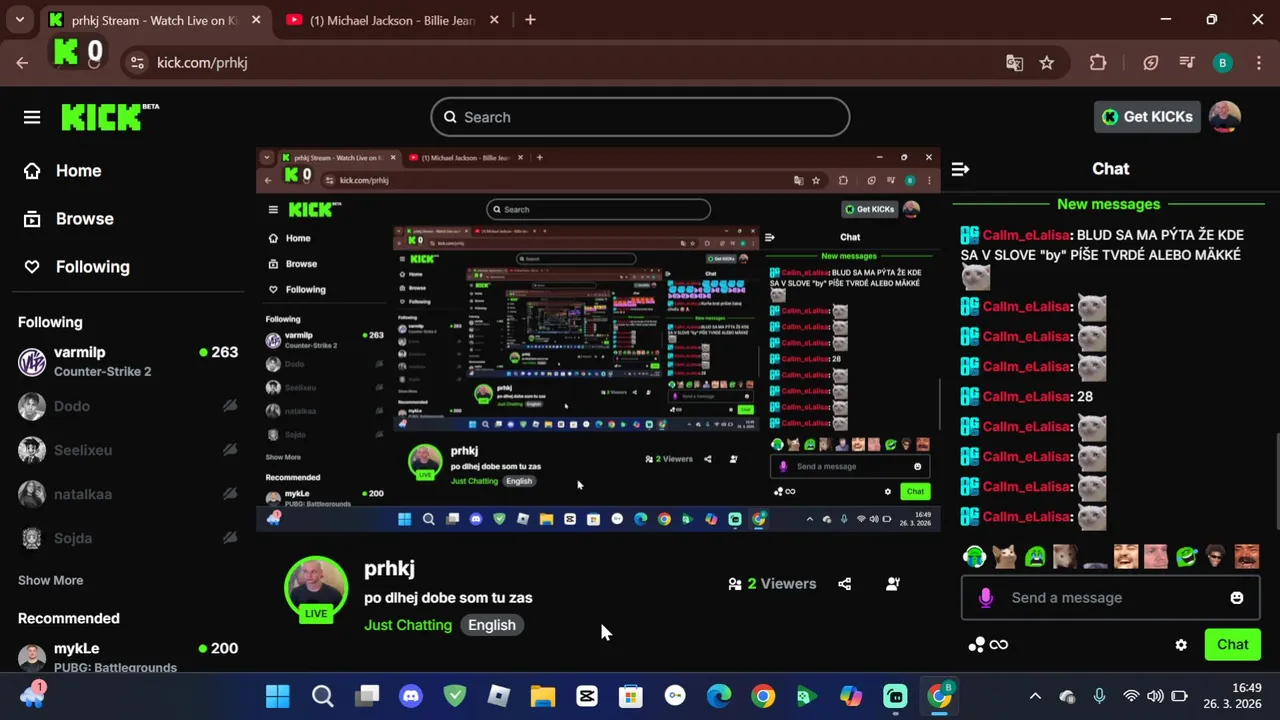Click the Get KICKs button
This screenshot has height=720, width=1280.
click(1147, 117)
